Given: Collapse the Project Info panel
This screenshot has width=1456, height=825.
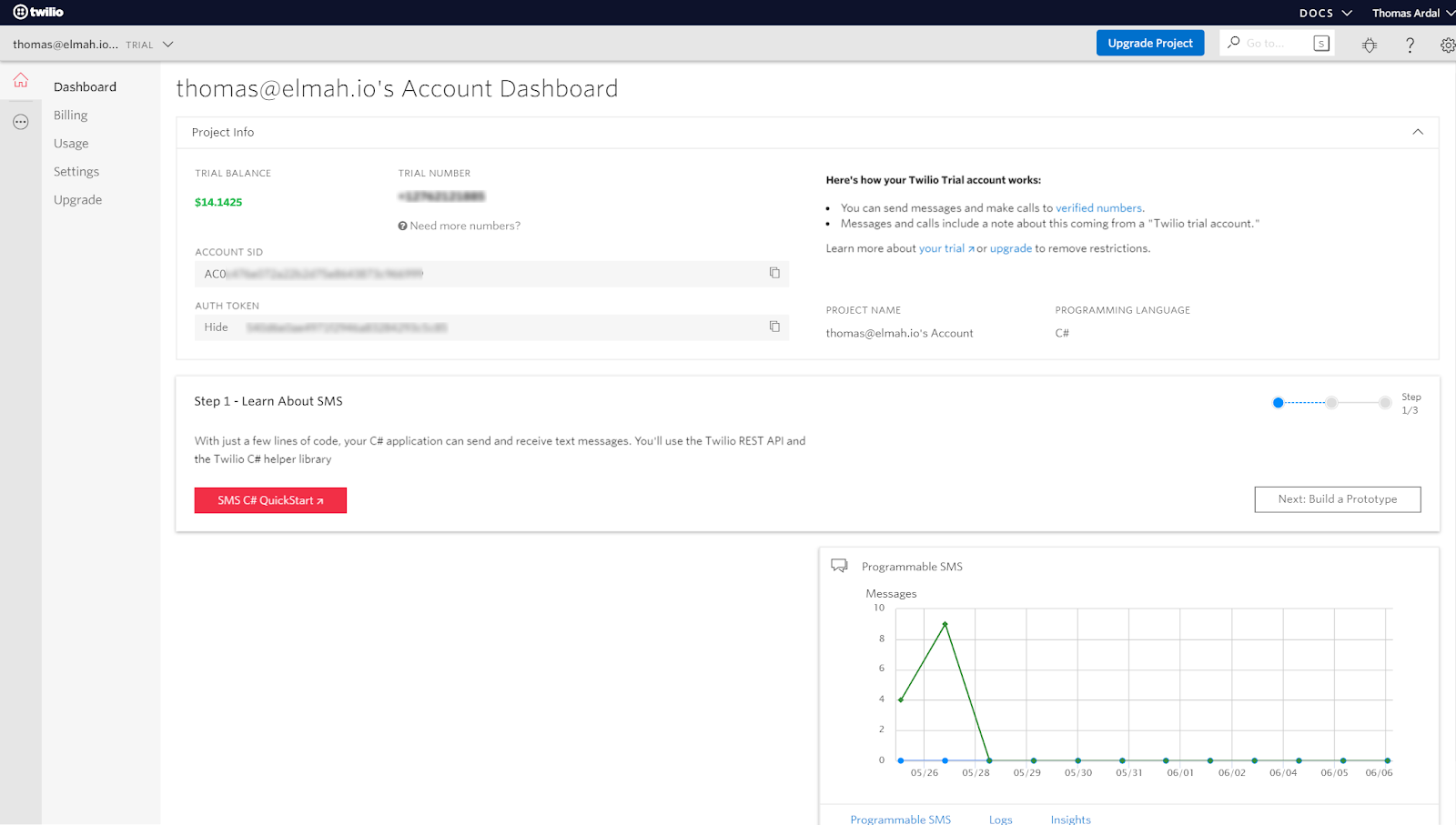Looking at the screenshot, I should tap(1418, 132).
